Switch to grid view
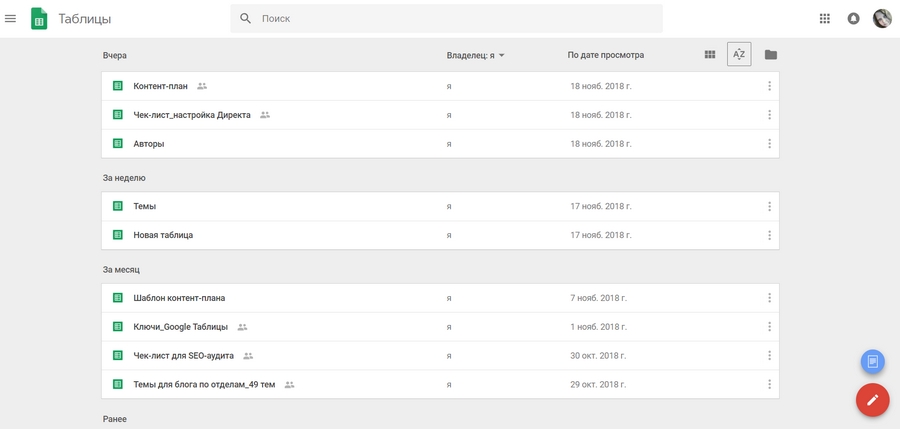This screenshot has width=900, height=429. pyautogui.click(x=710, y=55)
